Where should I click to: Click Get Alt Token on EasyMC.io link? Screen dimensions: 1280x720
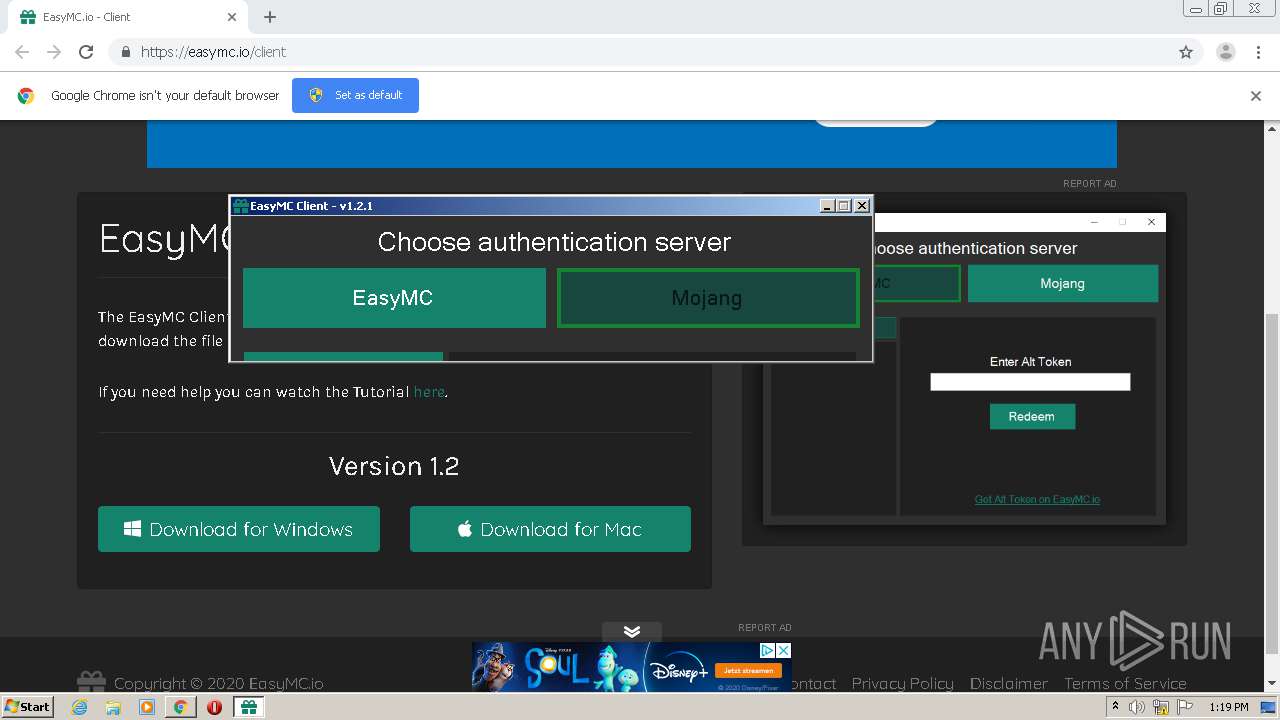coord(1037,499)
